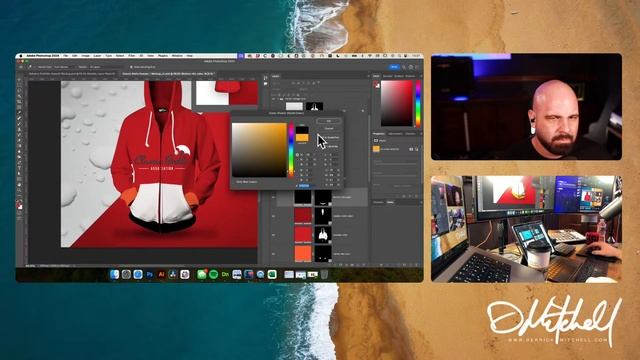This screenshot has height=360, width=640.
Task: Click the pixel layer filter icon
Action: pyautogui.click(x=293, y=83)
